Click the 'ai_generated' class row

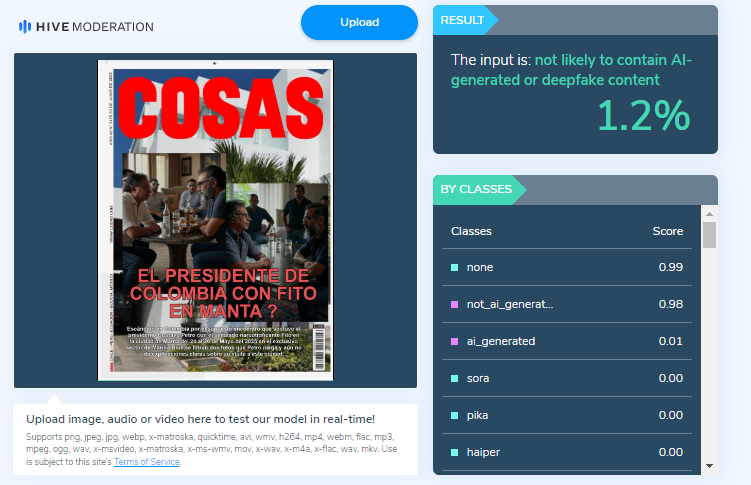pyautogui.click(x=567, y=341)
